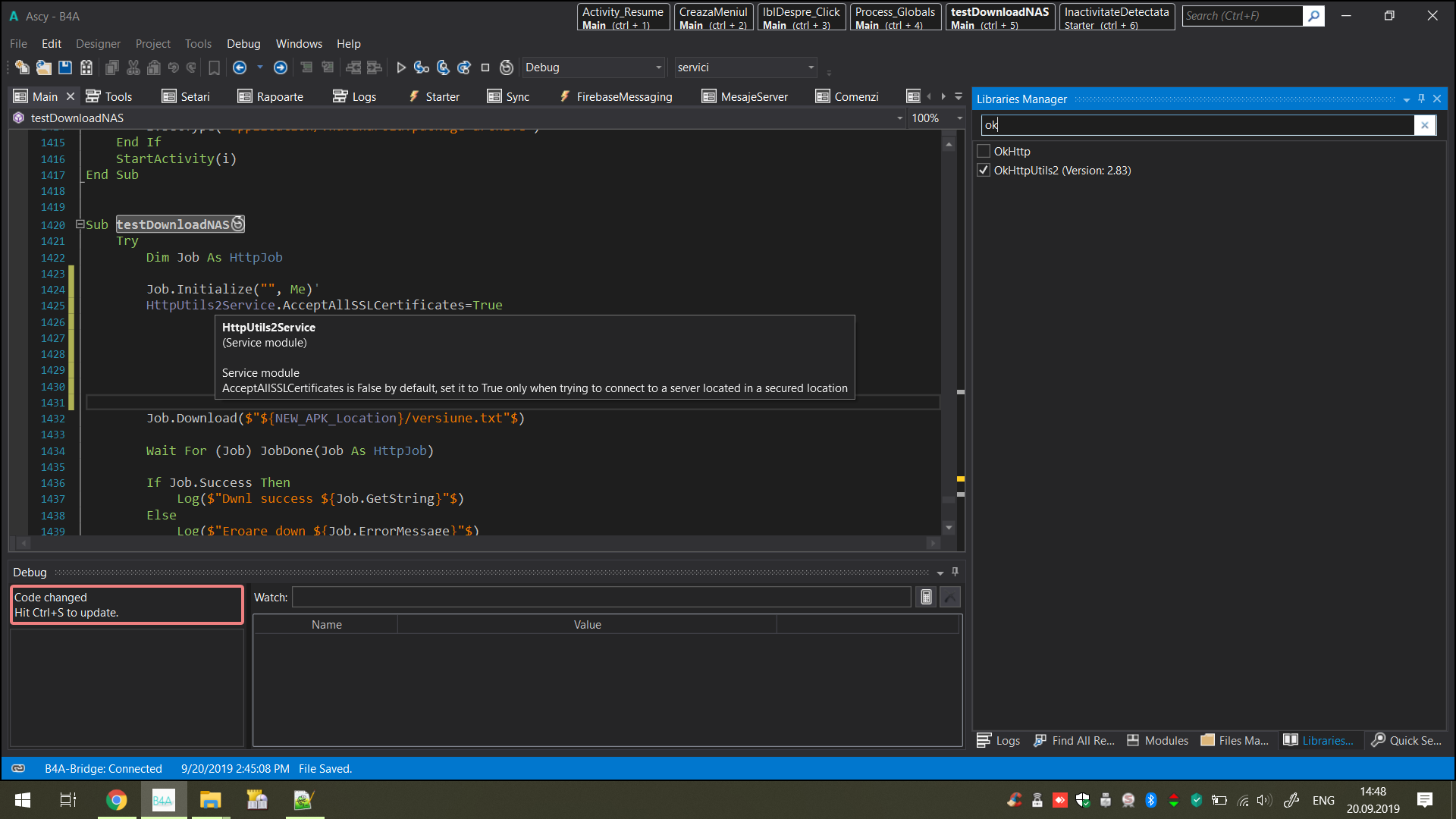1456x819 pixels.
Task: Click the Restart circular arrow icon
Action: [507, 67]
